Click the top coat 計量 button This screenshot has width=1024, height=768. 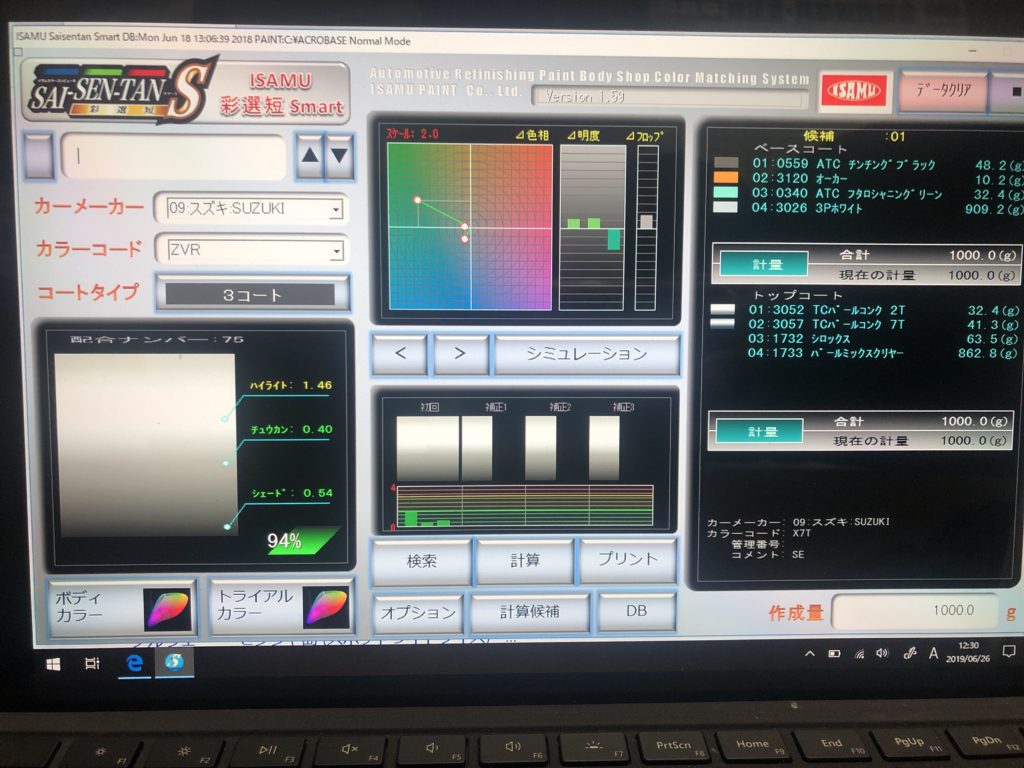tap(761, 432)
